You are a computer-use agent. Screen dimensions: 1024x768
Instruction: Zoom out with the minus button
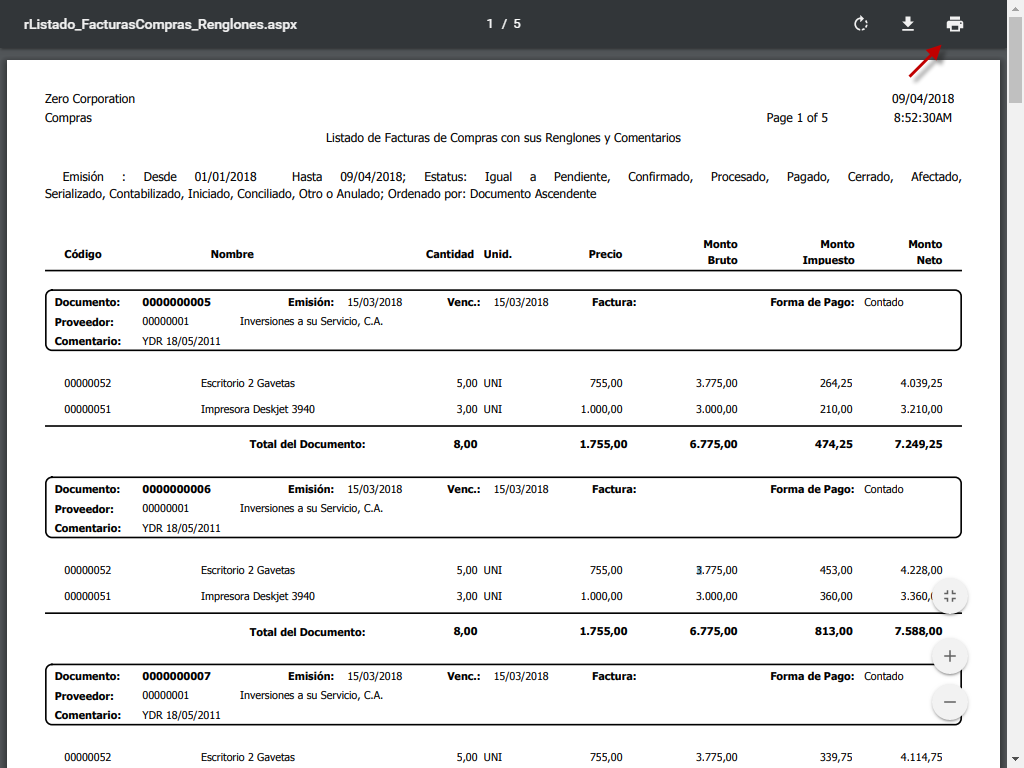[x=950, y=702]
